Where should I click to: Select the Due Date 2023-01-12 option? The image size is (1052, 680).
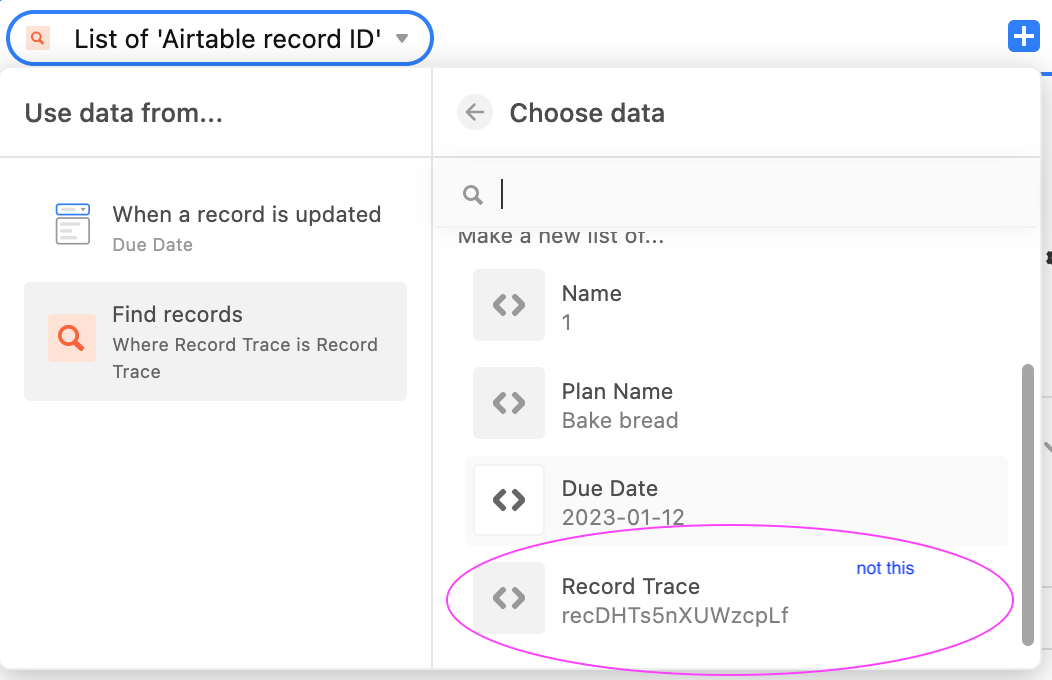pyautogui.click(x=736, y=501)
